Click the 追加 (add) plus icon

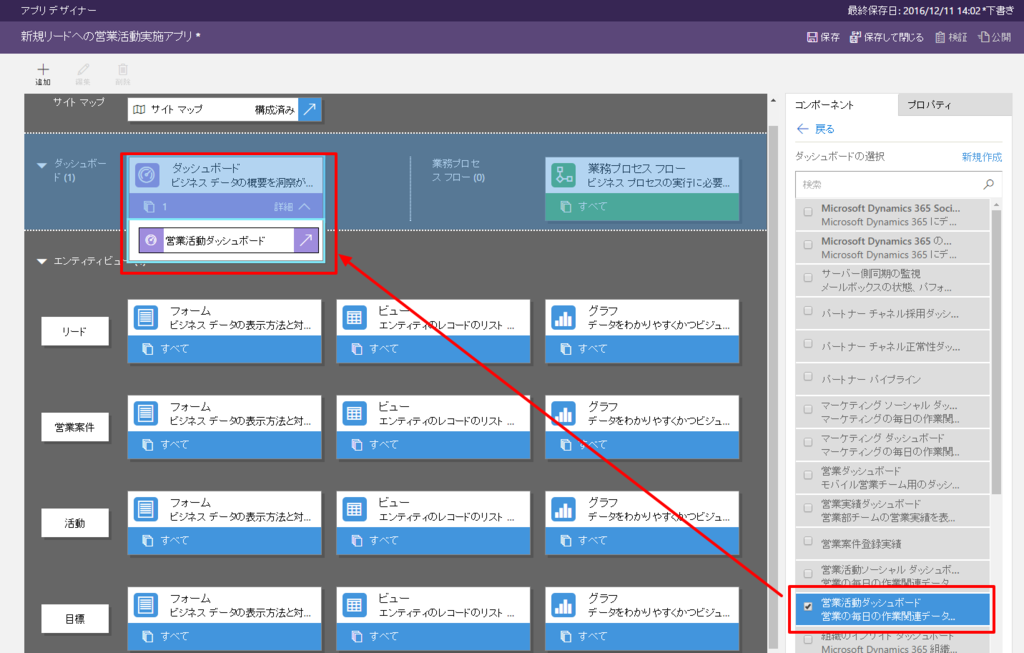[43, 69]
